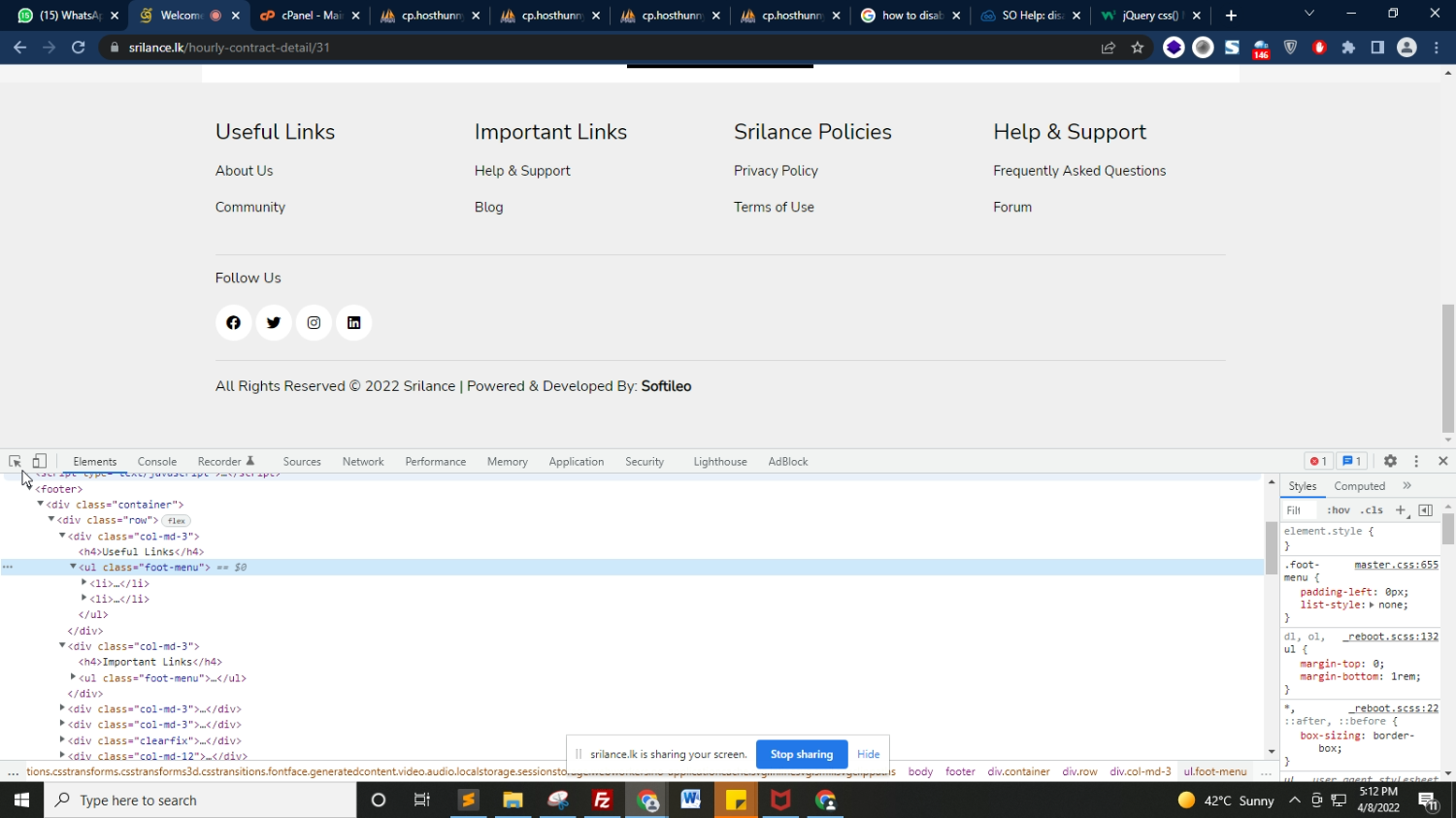Open FileZilla from the taskbar
Image resolution: width=1456 pixels, height=818 pixels.
click(602, 801)
